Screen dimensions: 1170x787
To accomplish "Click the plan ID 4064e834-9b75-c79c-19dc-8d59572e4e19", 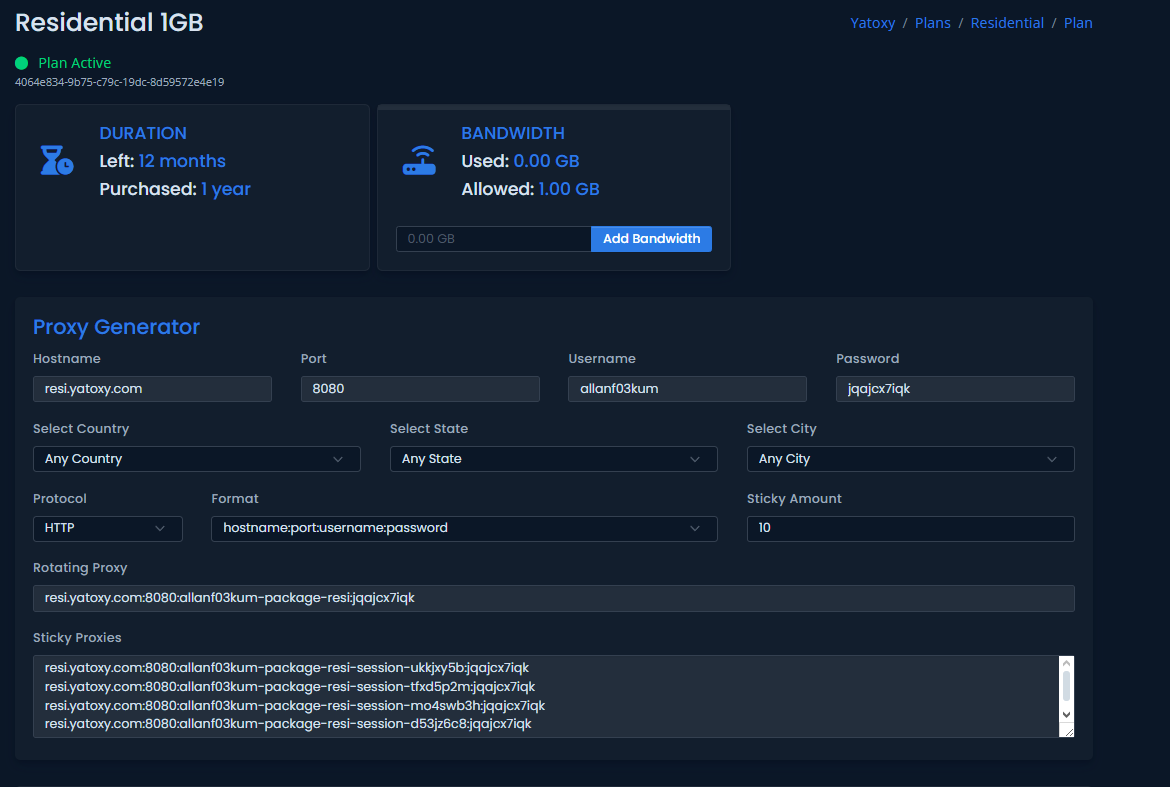I will (x=119, y=82).
